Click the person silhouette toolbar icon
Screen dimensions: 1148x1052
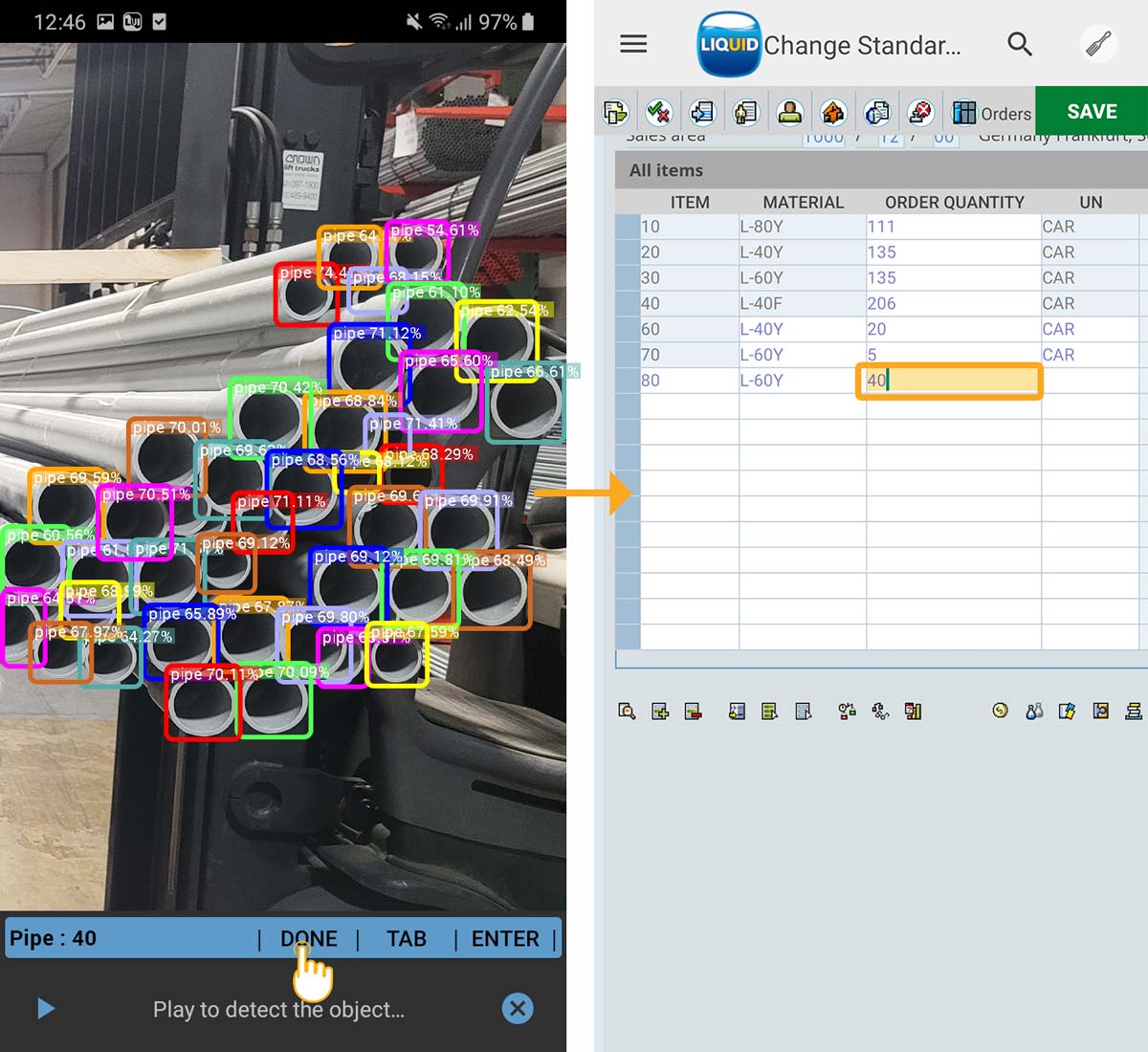point(789,113)
